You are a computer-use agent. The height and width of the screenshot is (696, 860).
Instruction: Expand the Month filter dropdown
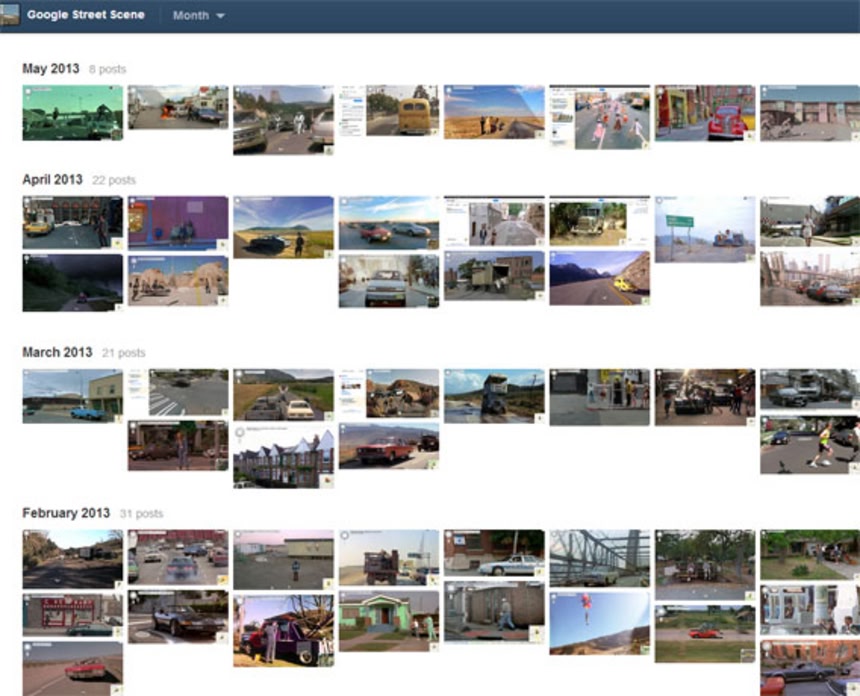(x=198, y=16)
